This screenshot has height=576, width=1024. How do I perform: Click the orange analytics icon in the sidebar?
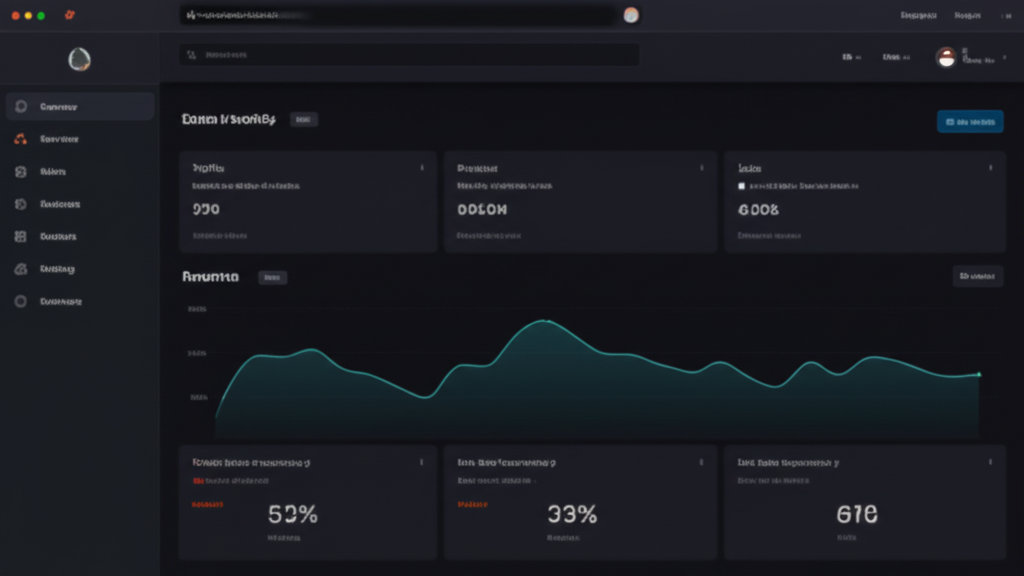[19, 138]
